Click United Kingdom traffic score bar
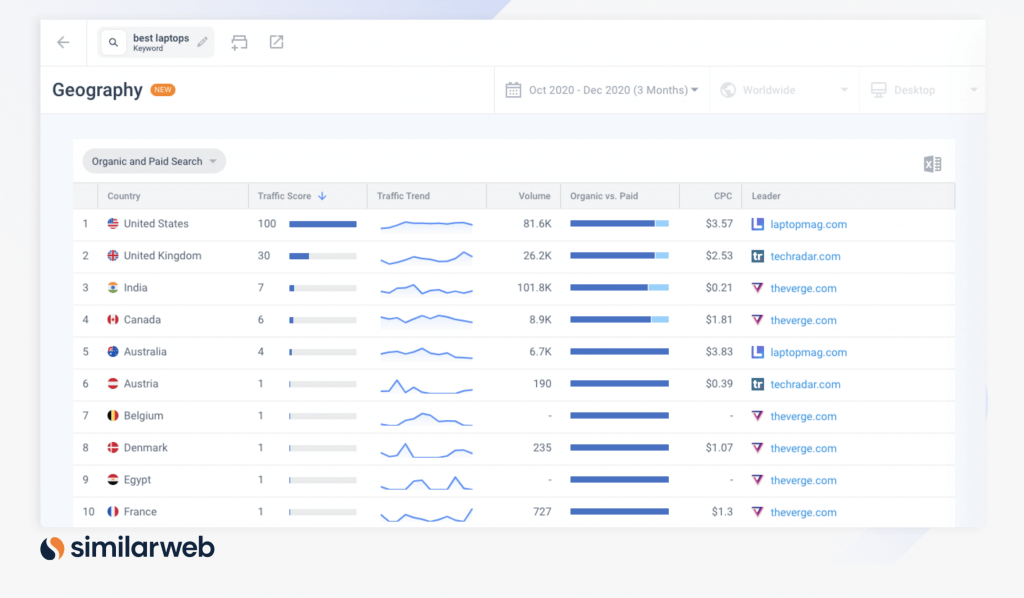Viewport: 1024px width, 598px height. [x=323, y=256]
